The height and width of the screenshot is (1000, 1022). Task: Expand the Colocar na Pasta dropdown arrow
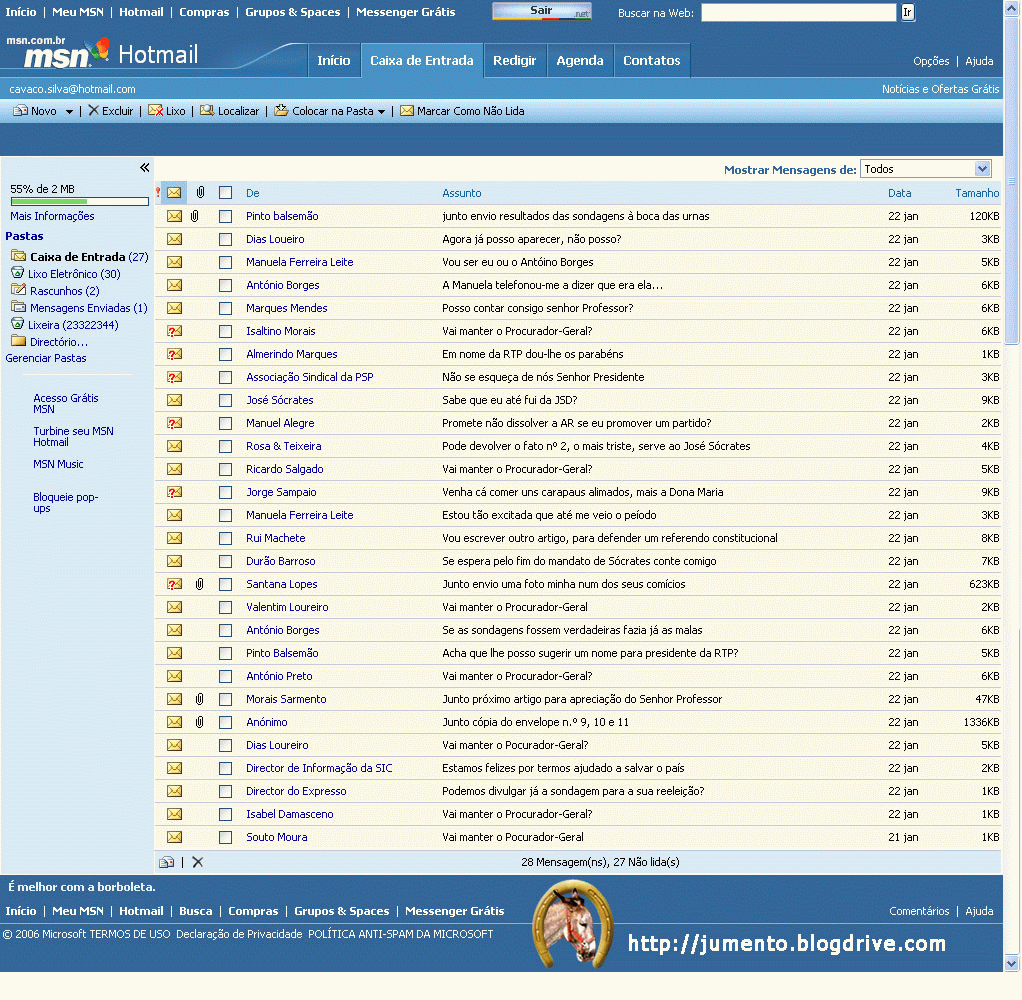click(x=381, y=111)
